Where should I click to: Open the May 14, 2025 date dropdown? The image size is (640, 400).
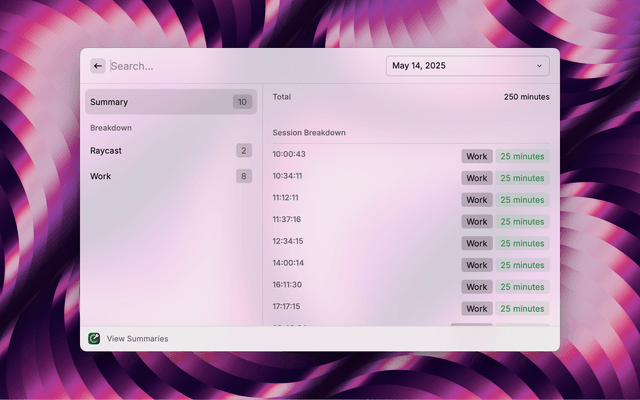click(467, 66)
